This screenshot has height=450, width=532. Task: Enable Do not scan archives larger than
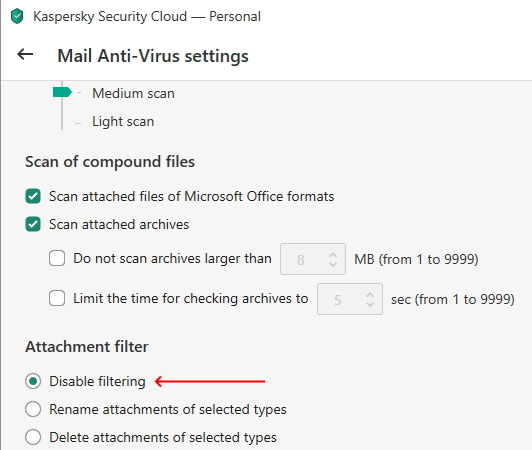click(57, 258)
